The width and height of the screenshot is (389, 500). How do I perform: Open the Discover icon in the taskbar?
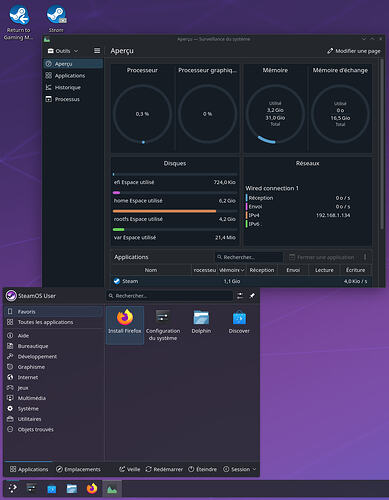(52, 489)
